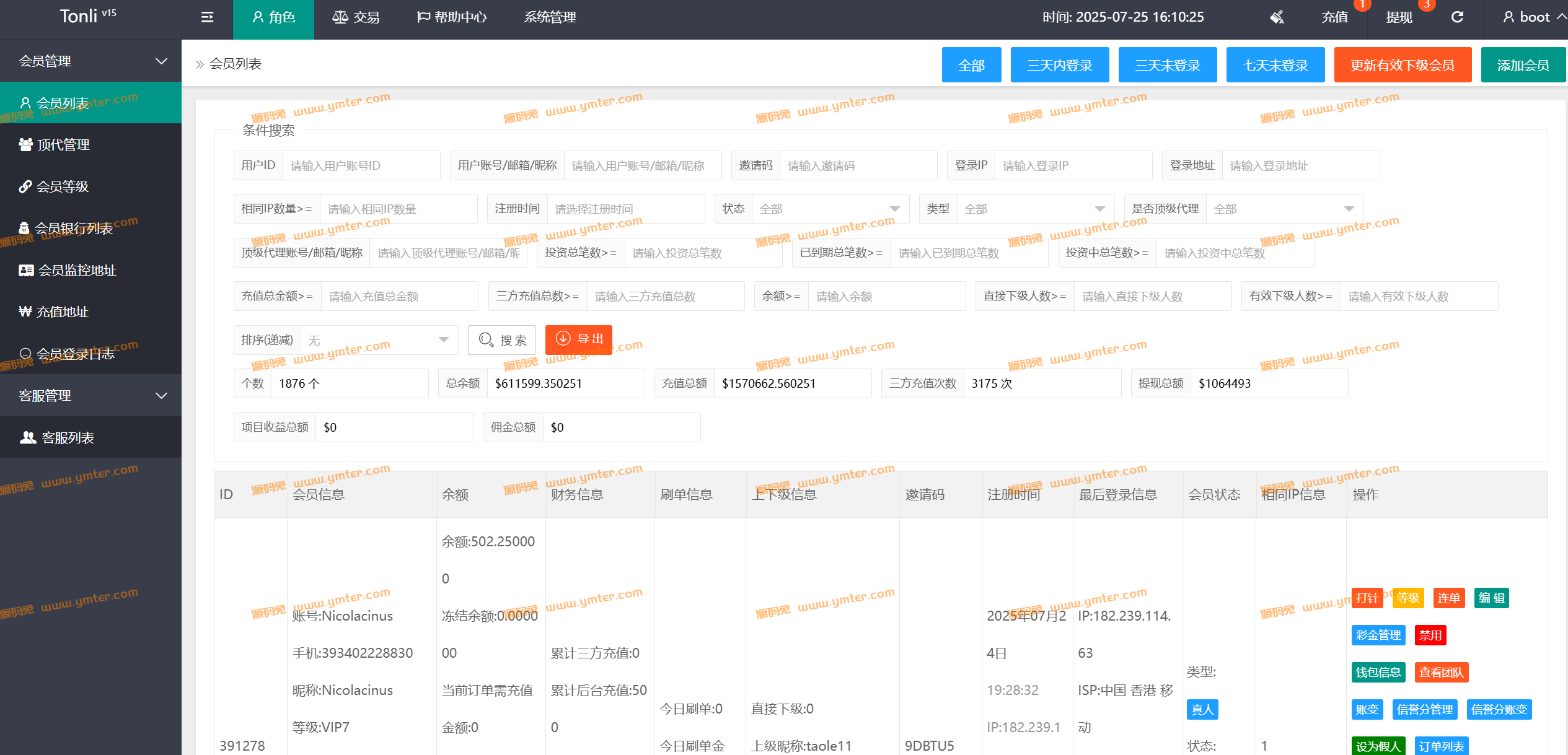Image resolution: width=1568 pixels, height=755 pixels.
Task: Open 会员等级 sidebar item
Action: coord(63,186)
